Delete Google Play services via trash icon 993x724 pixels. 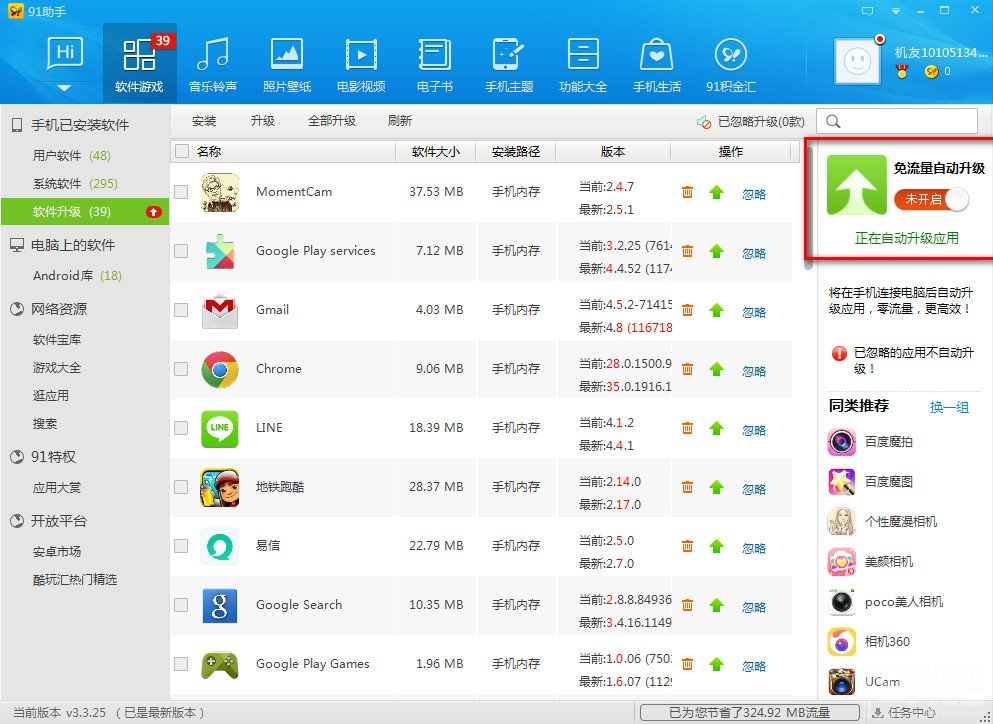pos(687,251)
